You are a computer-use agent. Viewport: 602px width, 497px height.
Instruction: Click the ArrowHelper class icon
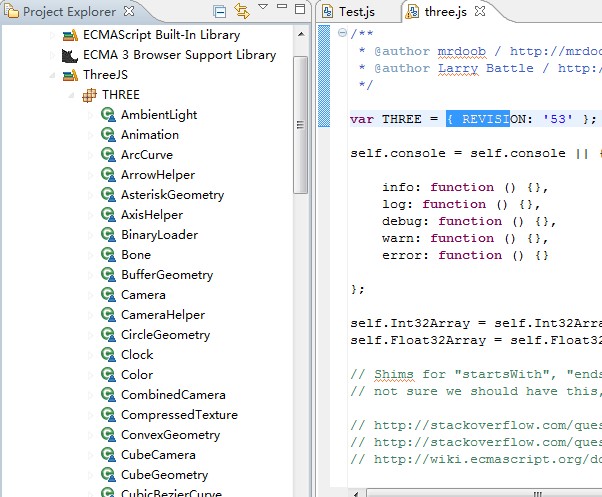(108, 175)
